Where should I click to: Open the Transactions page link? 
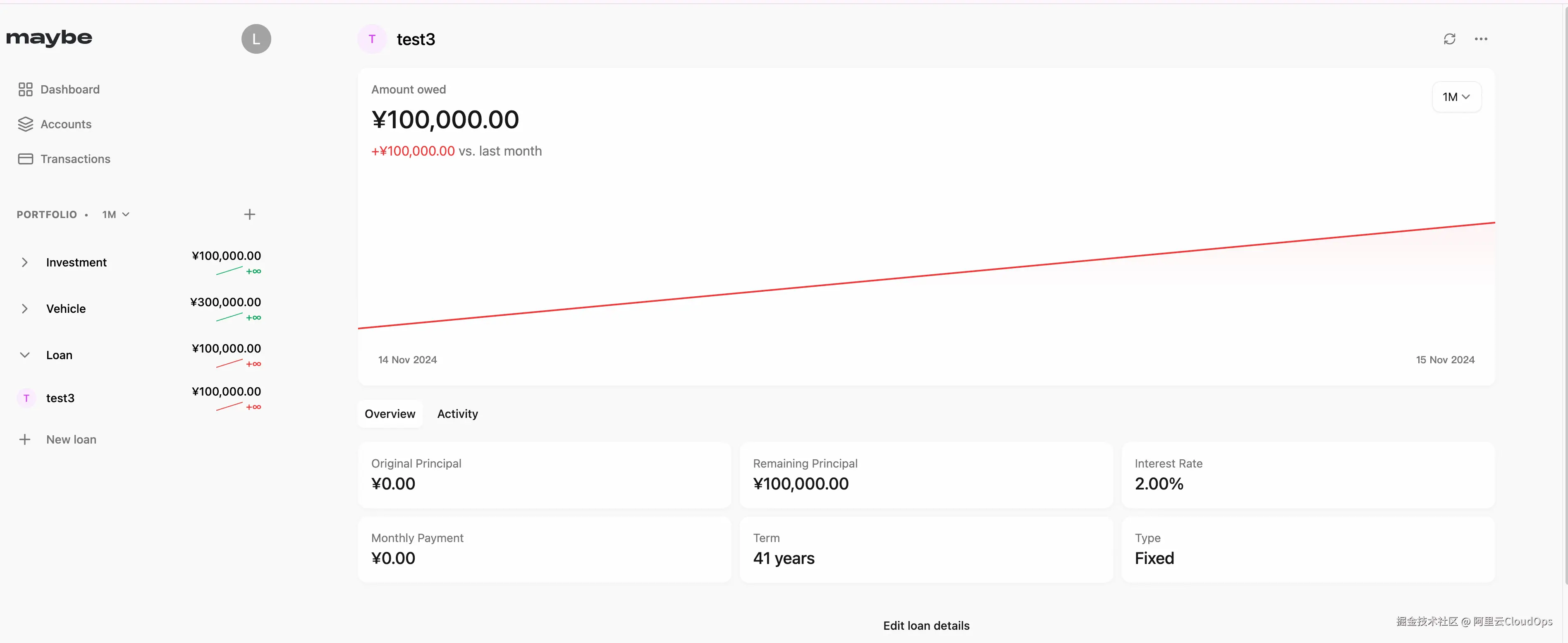tap(75, 159)
